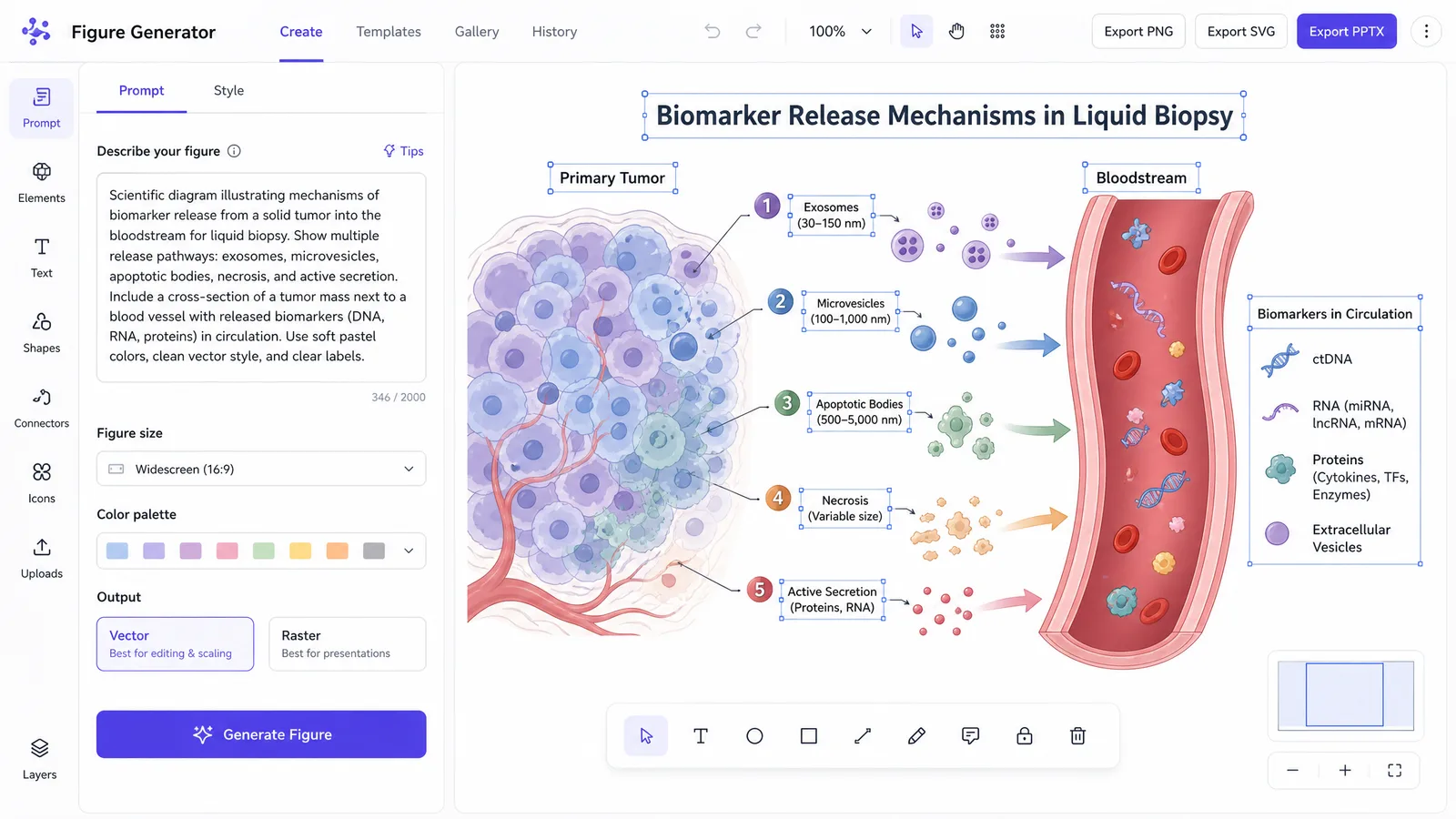Select the Exosomes (30–150 nm) label
Image resolution: width=1456 pixels, height=819 pixels.
coord(831,216)
